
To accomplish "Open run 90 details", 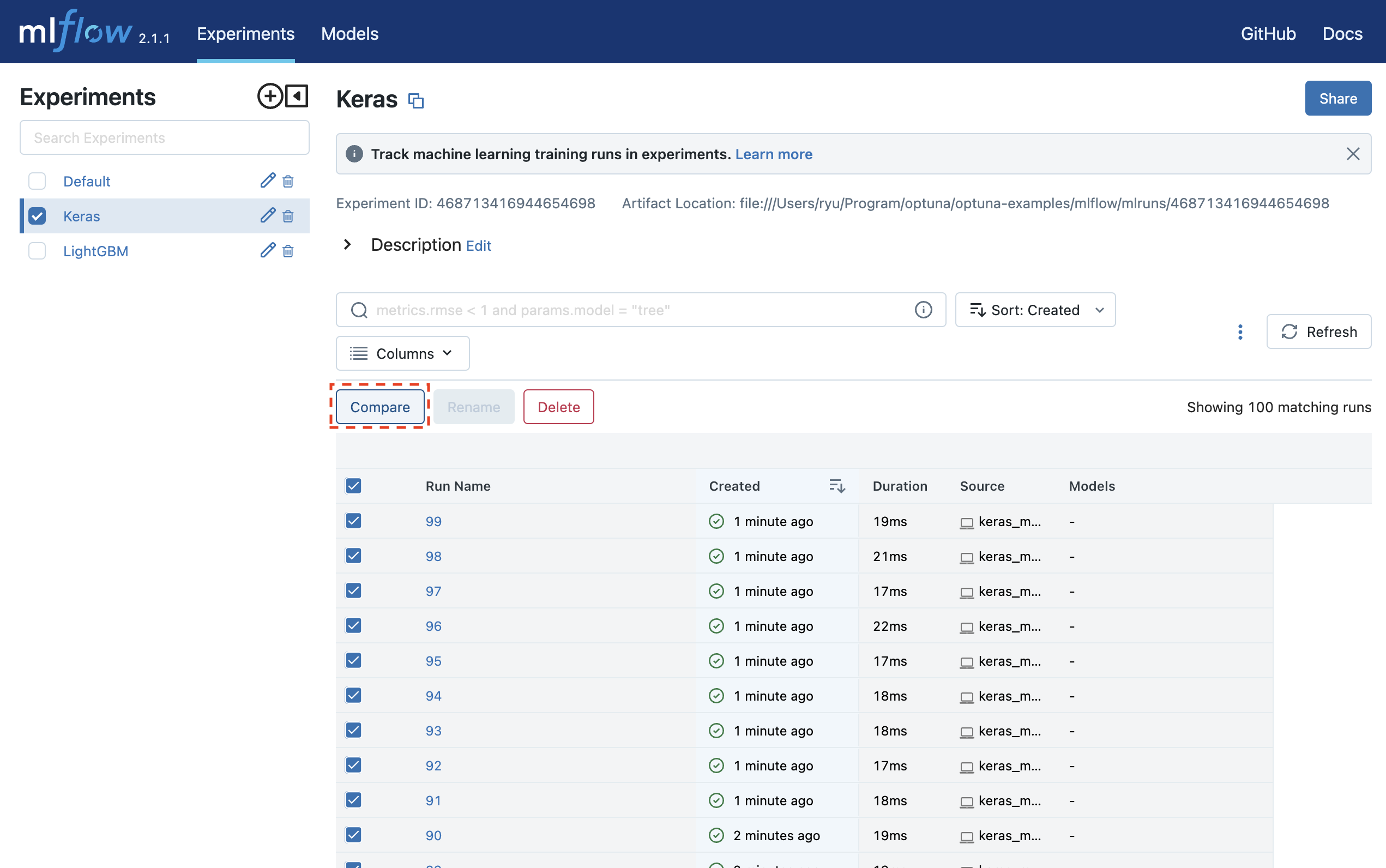I will 433,835.
